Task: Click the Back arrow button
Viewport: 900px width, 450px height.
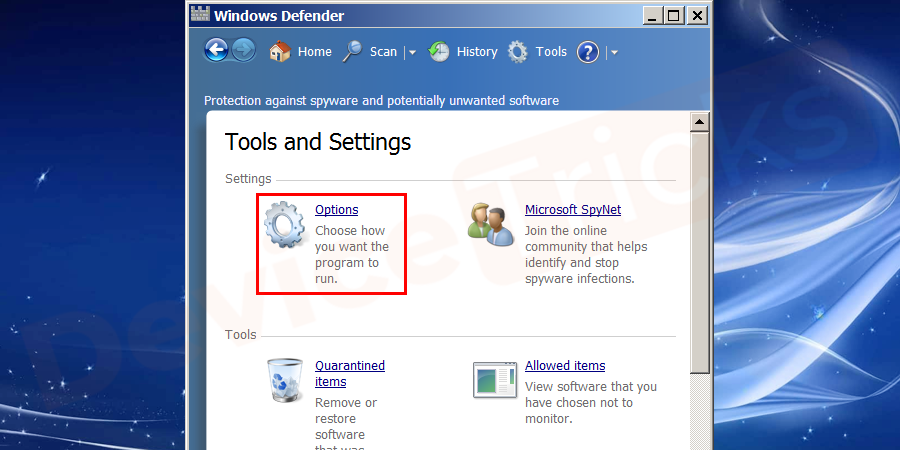Action: click(216, 51)
